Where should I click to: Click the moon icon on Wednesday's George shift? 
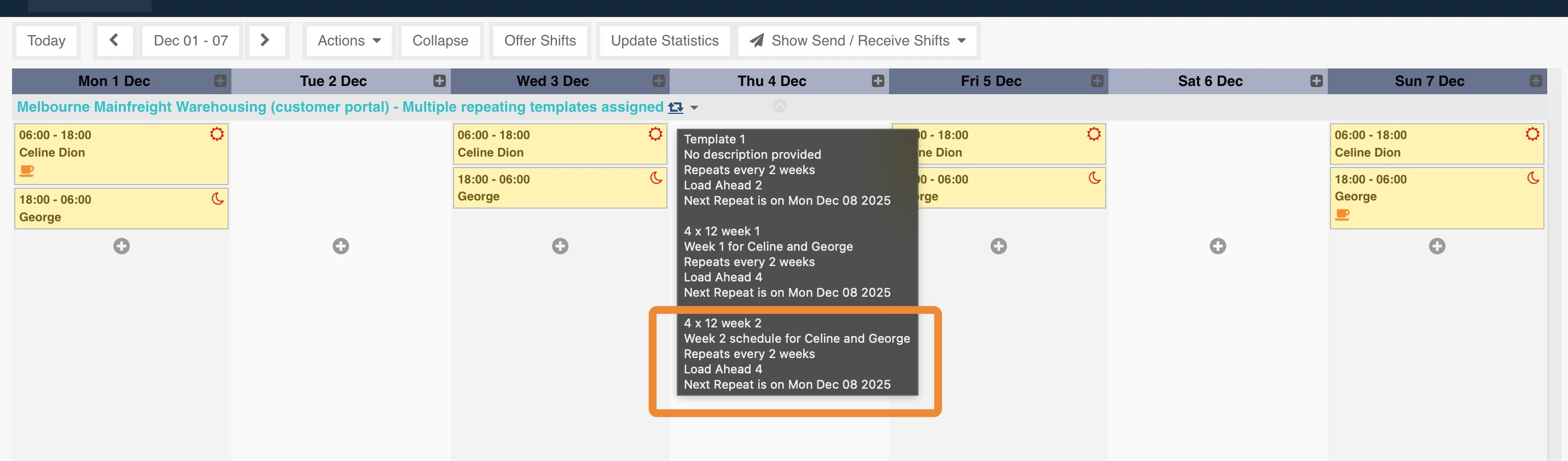(x=655, y=178)
